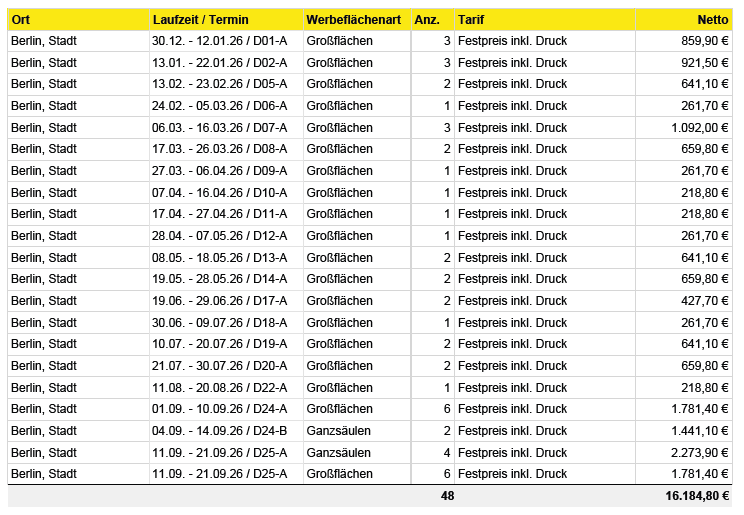This screenshot has width=744, height=515.
Task: Click the 06.03. - 16.03.26 / D07-A cell
Action: [x=219, y=128]
